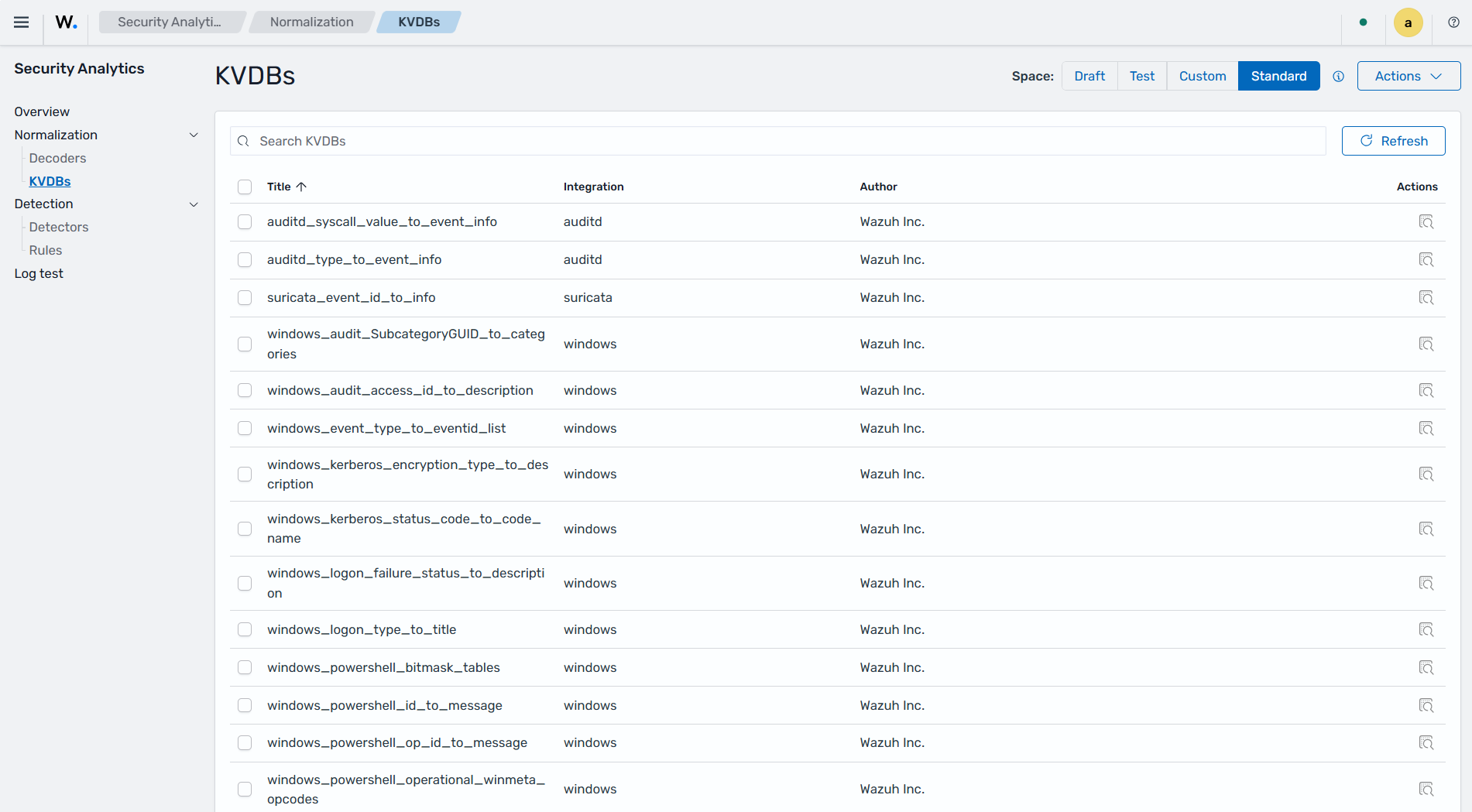Open Decoders in sidebar
The width and height of the screenshot is (1472, 812).
pyautogui.click(x=57, y=158)
